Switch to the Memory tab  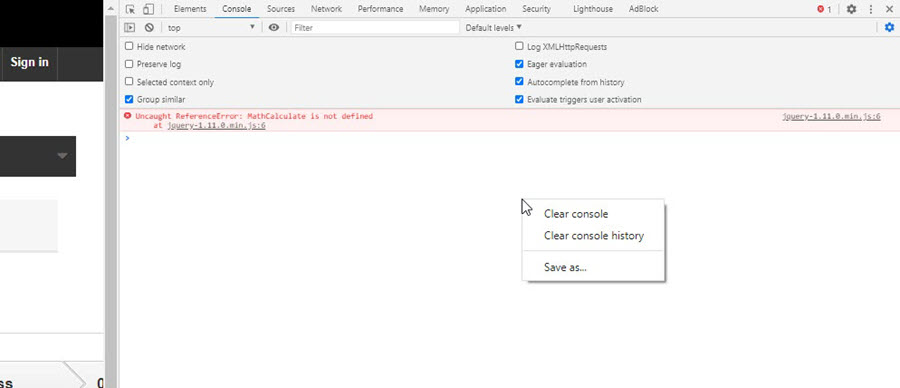(434, 9)
